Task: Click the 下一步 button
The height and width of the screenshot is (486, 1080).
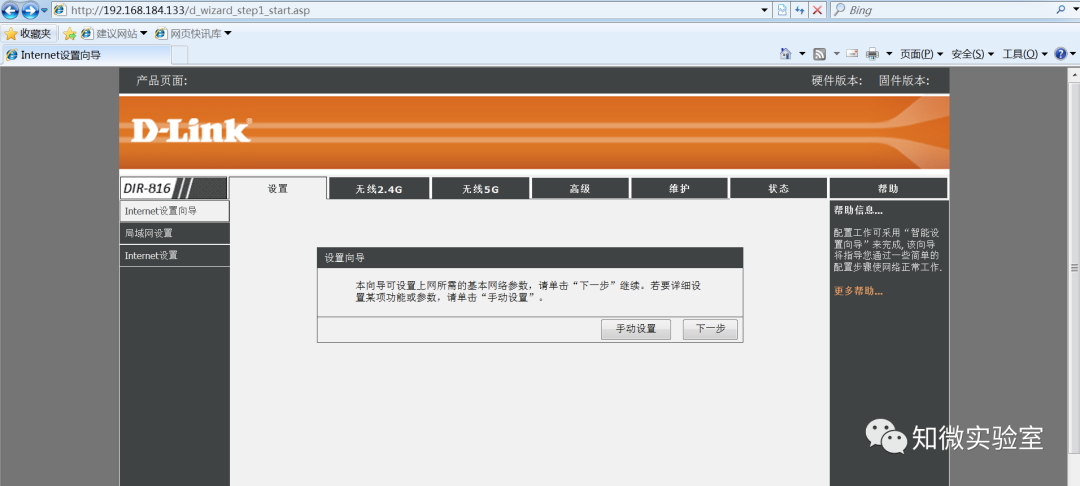Action: pyautogui.click(x=710, y=329)
